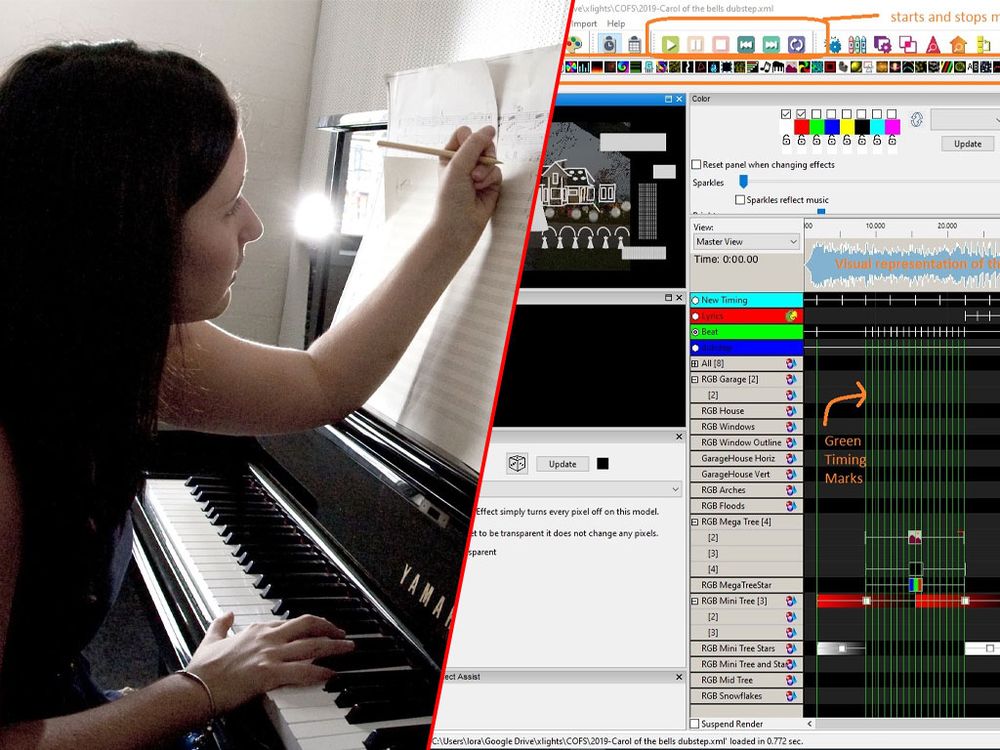This screenshot has height=750, width=1000.
Task: Expand the All [8] group
Action: pyautogui.click(x=695, y=364)
